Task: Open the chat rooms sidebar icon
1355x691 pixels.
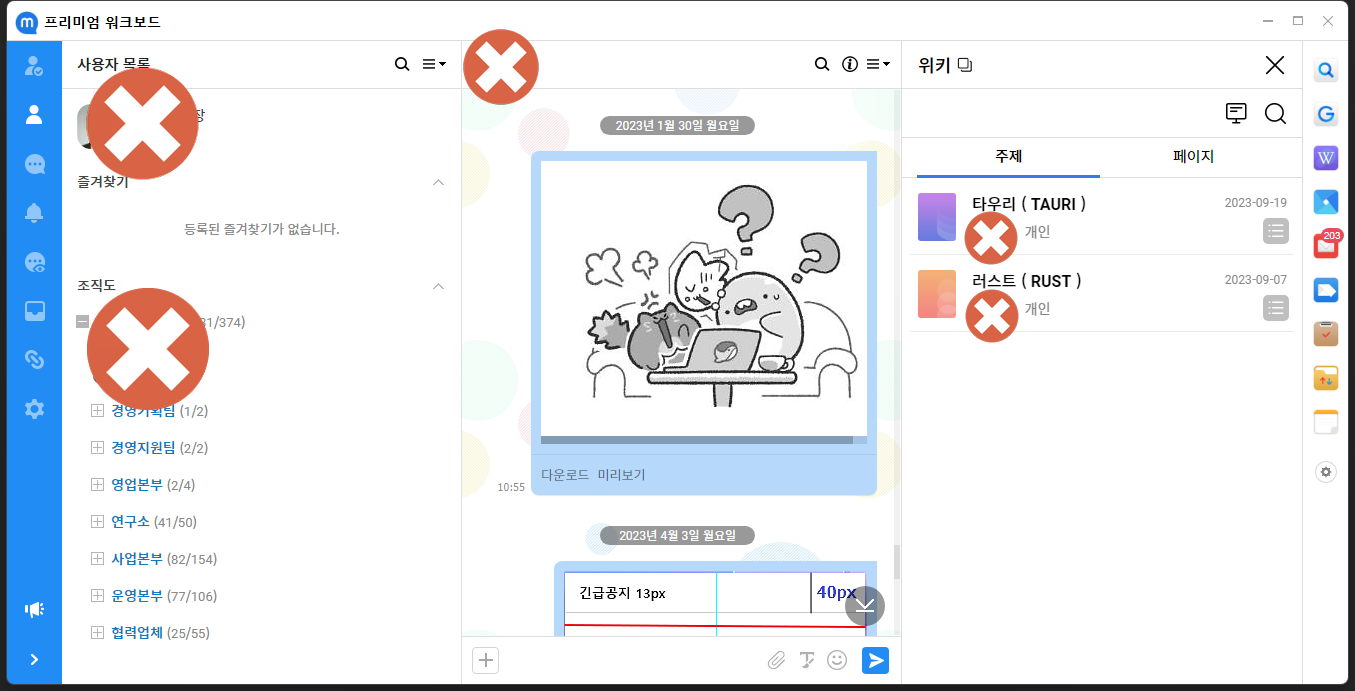Action: [x=34, y=164]
